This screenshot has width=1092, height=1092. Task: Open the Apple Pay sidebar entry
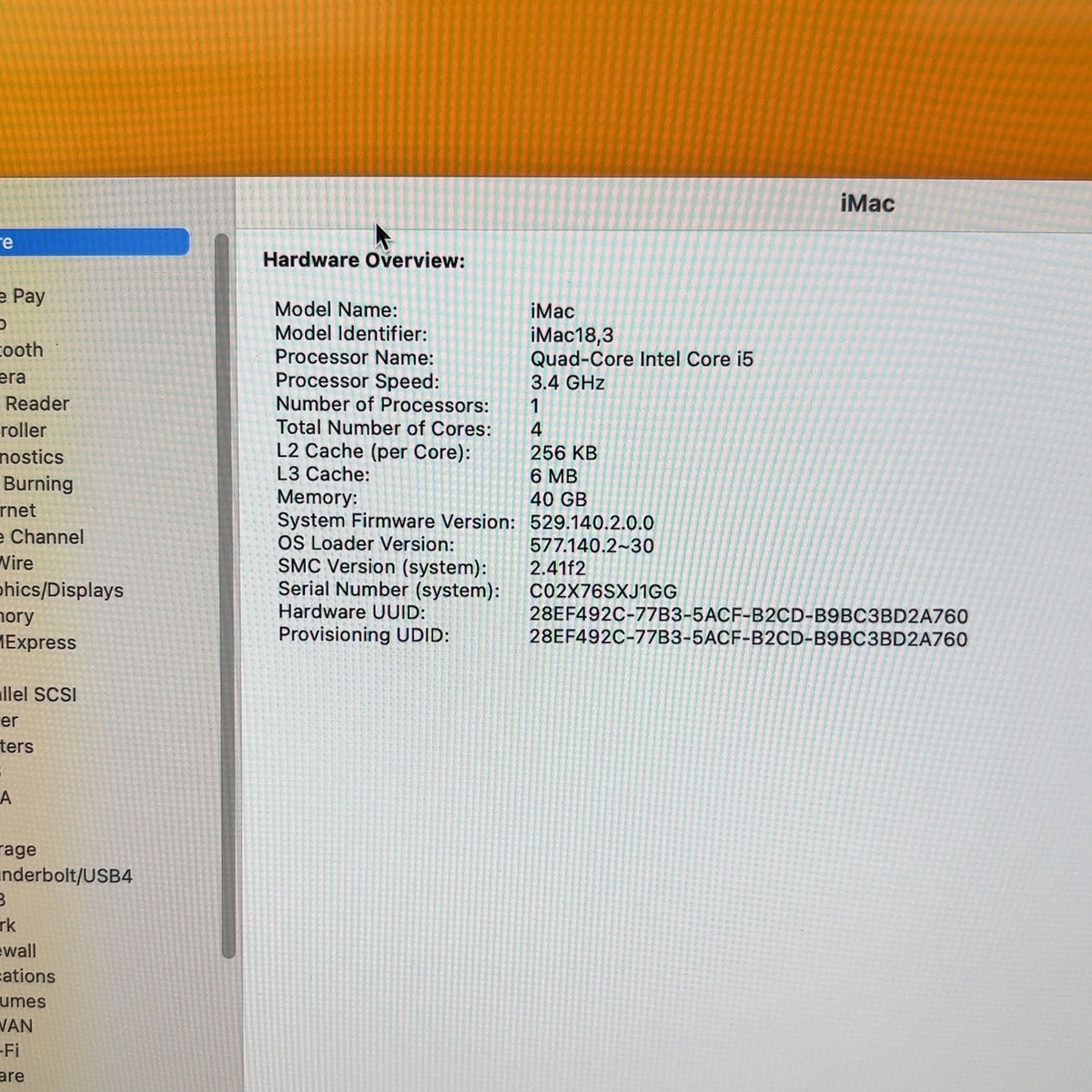point(23,296)
